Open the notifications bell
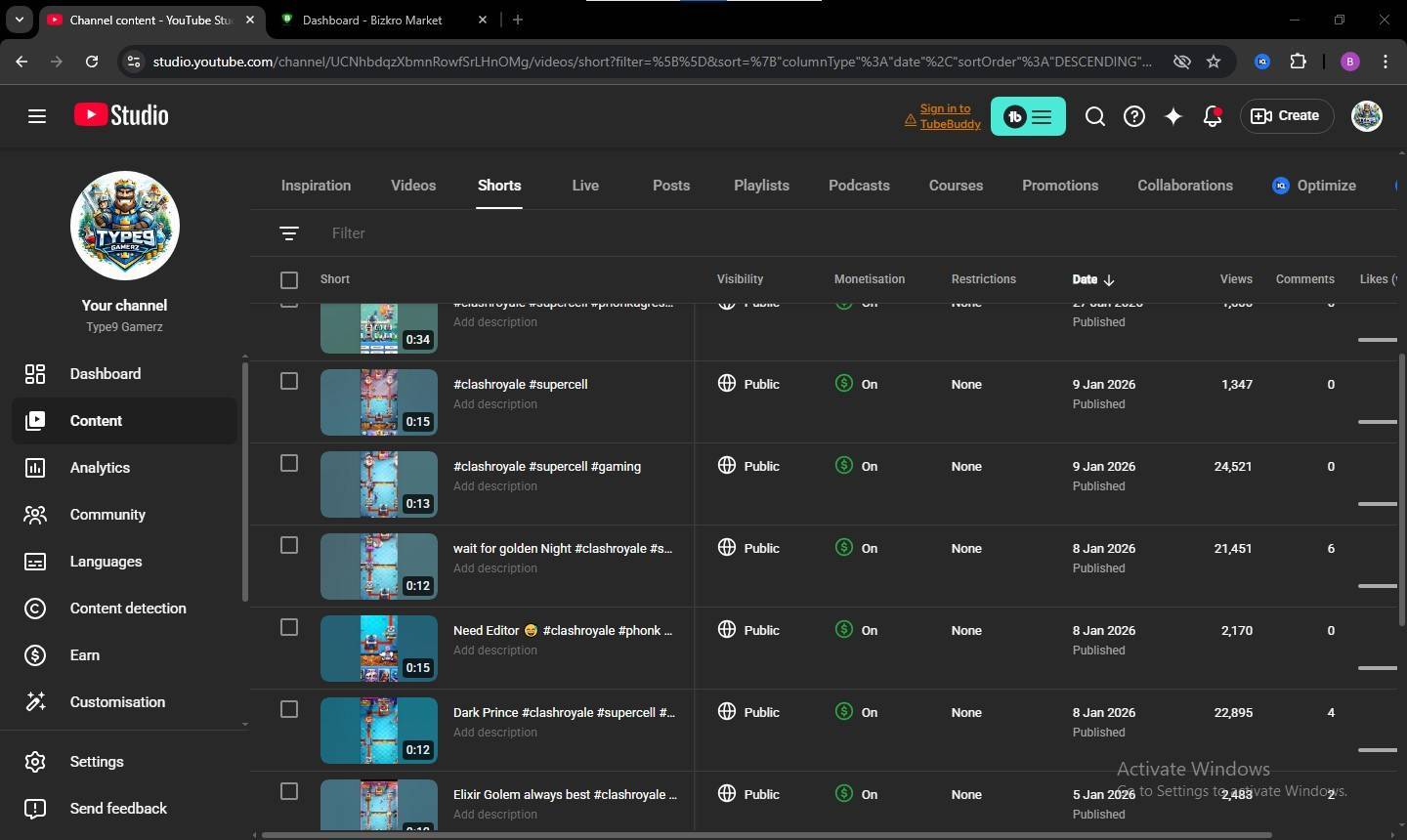Image resolution: width=1407 pixels, height=840 pixels. [x=1212, y=116]
